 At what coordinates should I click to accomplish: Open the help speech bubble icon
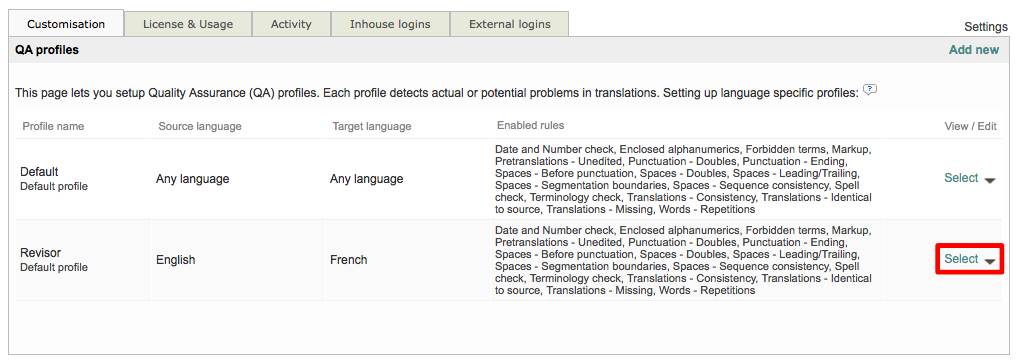point(870,90)
